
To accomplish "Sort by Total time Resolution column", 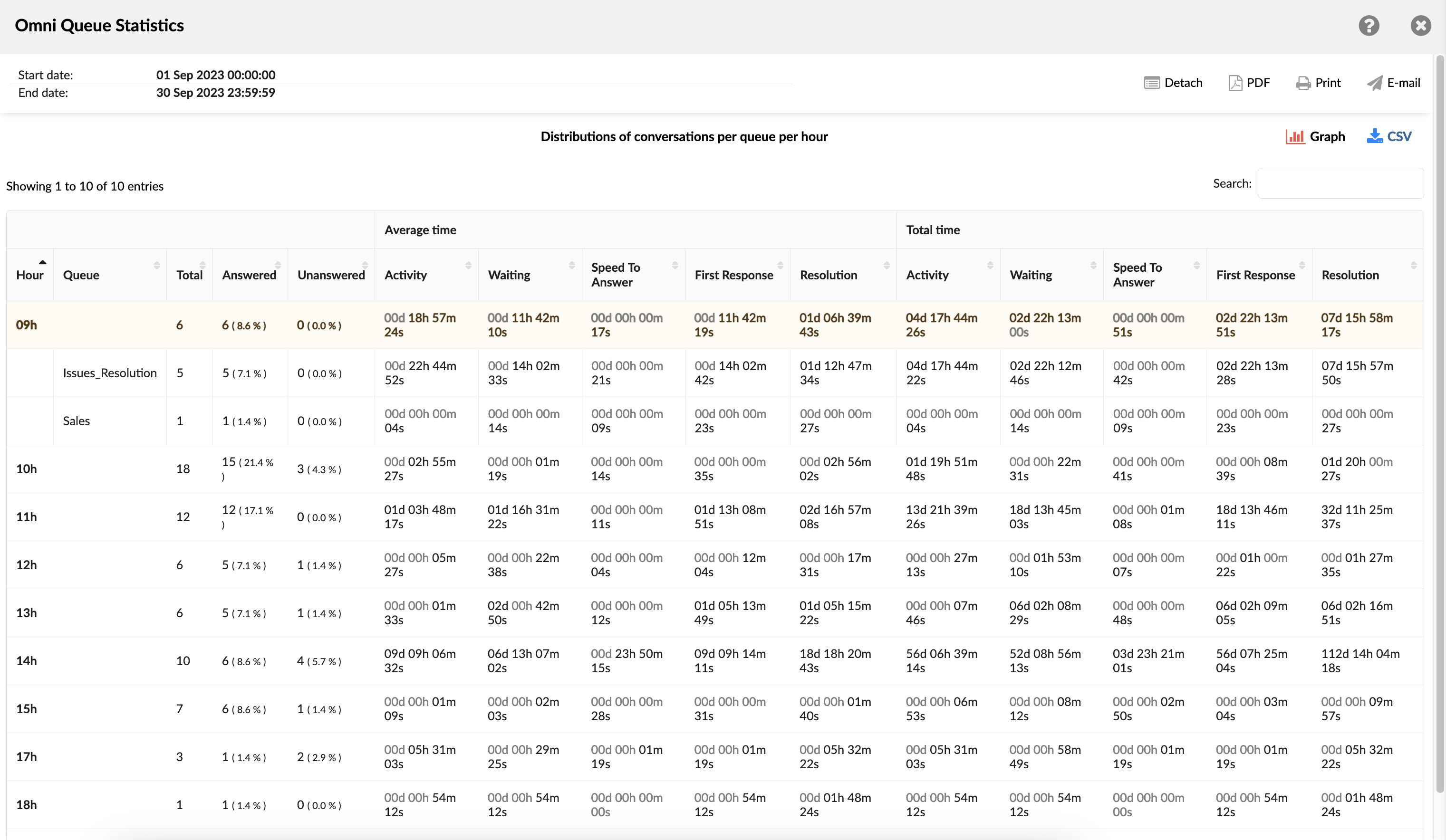I will [1368, 275].
